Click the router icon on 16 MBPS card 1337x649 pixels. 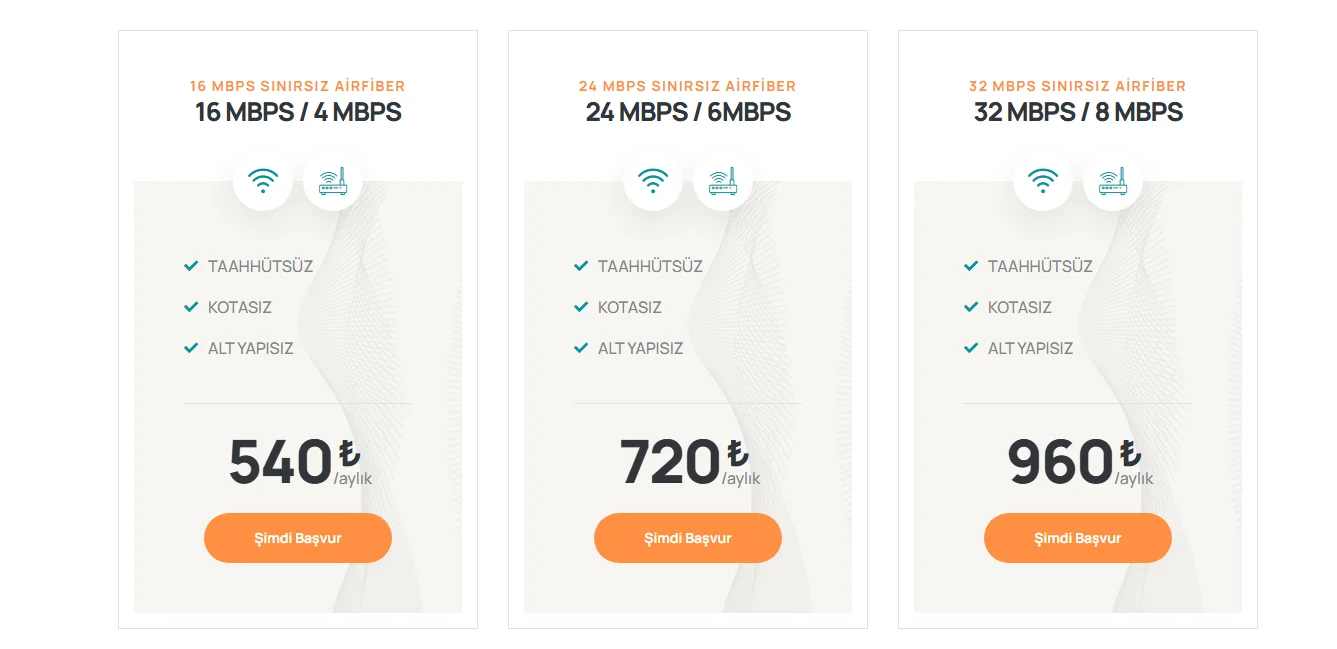tap(333, 181)
